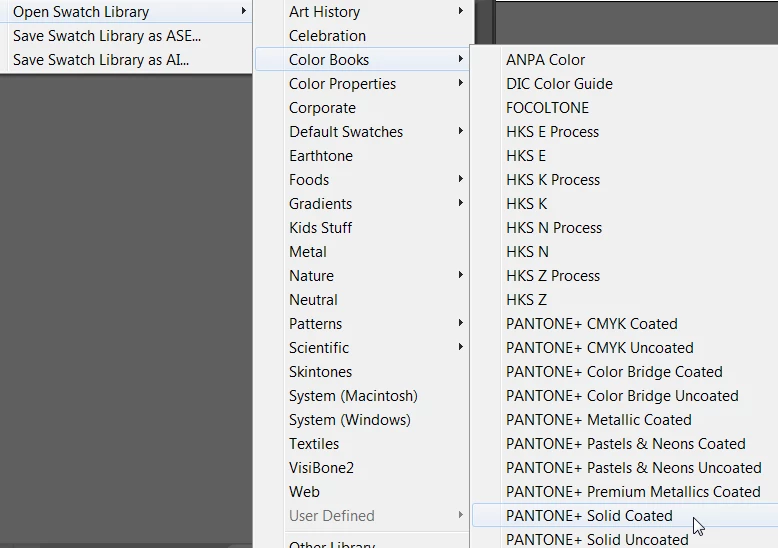The image size is (778, 548).
Task: Choose HKS K Process color book
Action: tap(625, 180)
